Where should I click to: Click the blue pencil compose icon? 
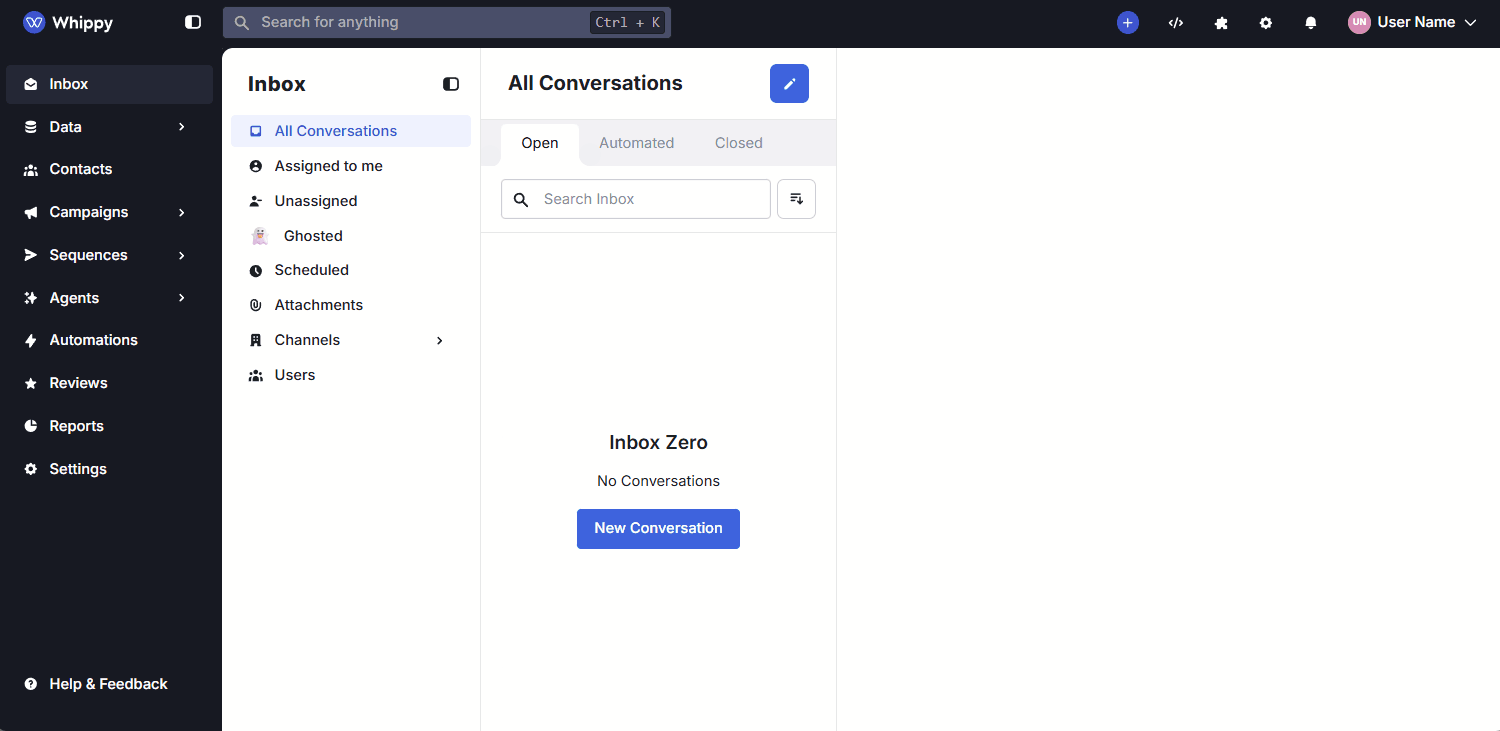789,83
